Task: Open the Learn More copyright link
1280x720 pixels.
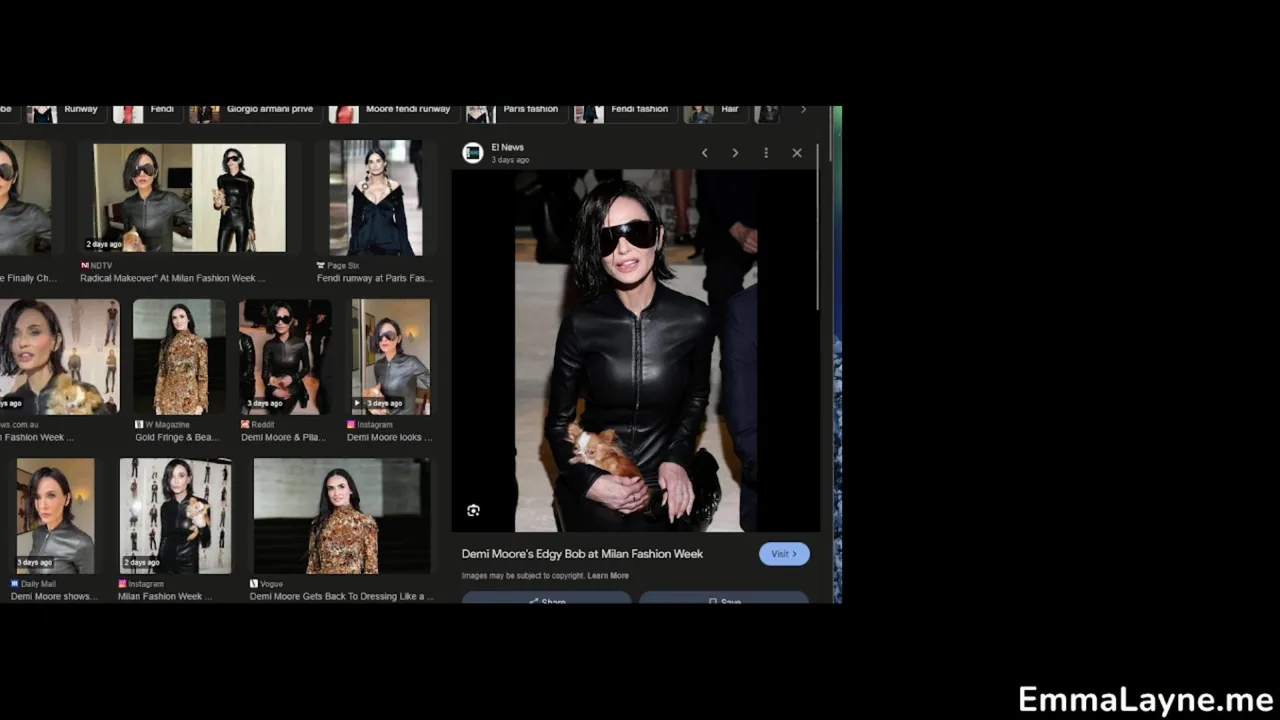Action: tap(608, 576)
